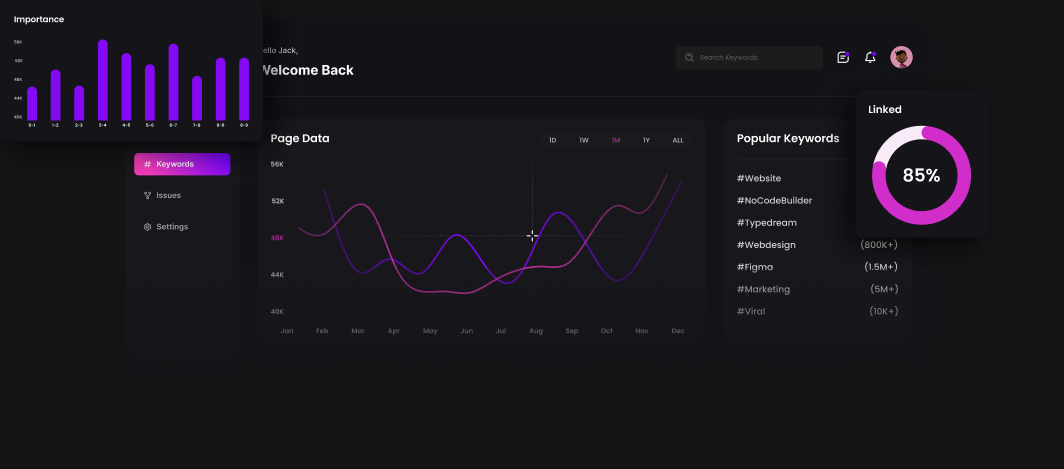This screenshot has height=469, width=1064.
Task: Select the #NoCodeBuilder keyword
Action: pyautogui.click(x=774, y=200)
